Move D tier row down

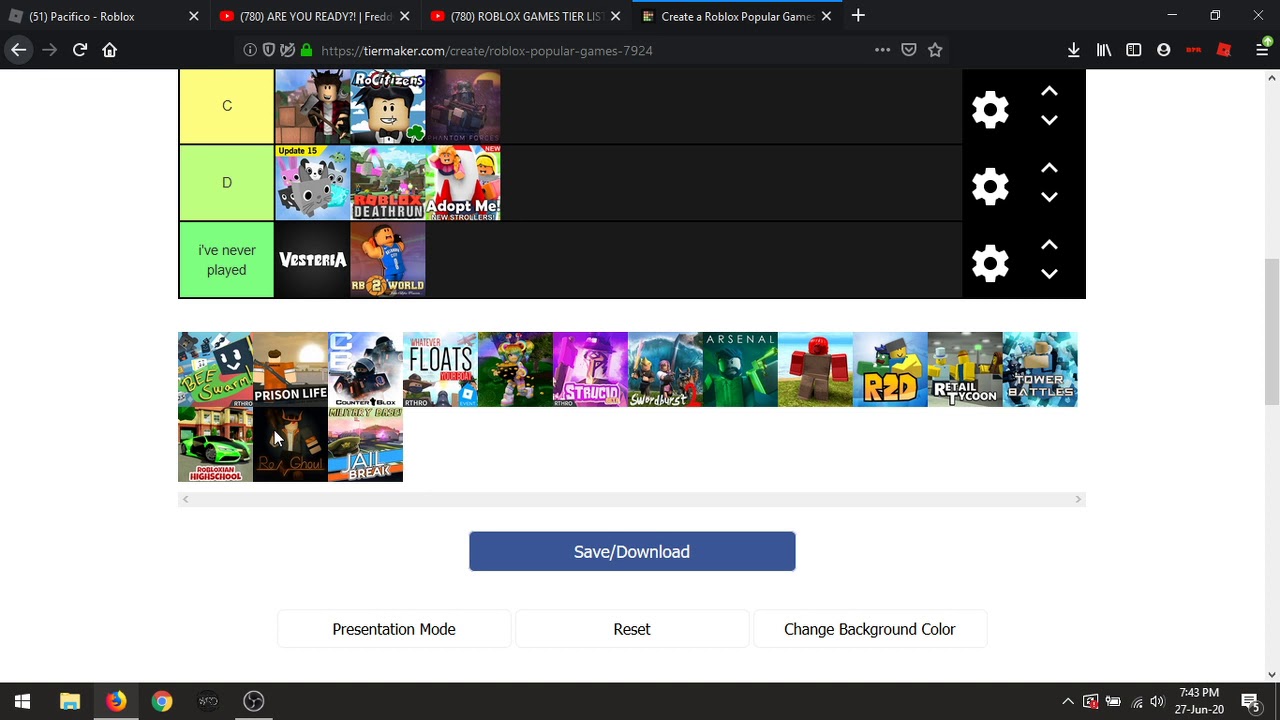[x=1049, y=197]
